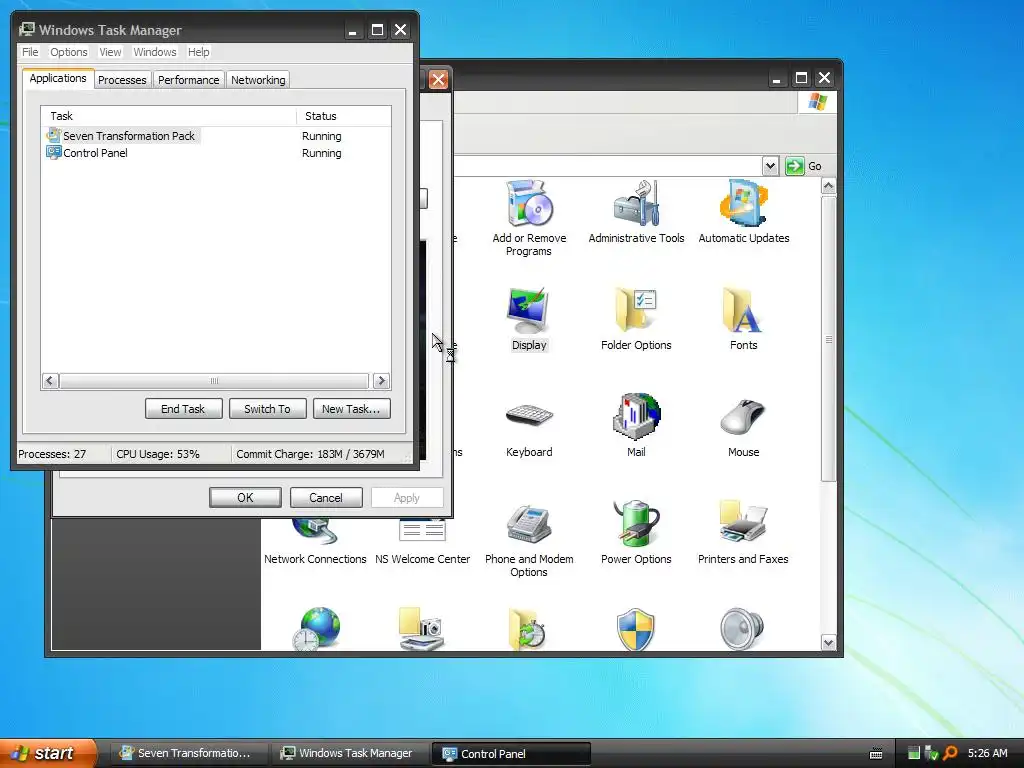Click the End Task button
This screenshot has width=1024, height=768.
click(x=184, y=409)
